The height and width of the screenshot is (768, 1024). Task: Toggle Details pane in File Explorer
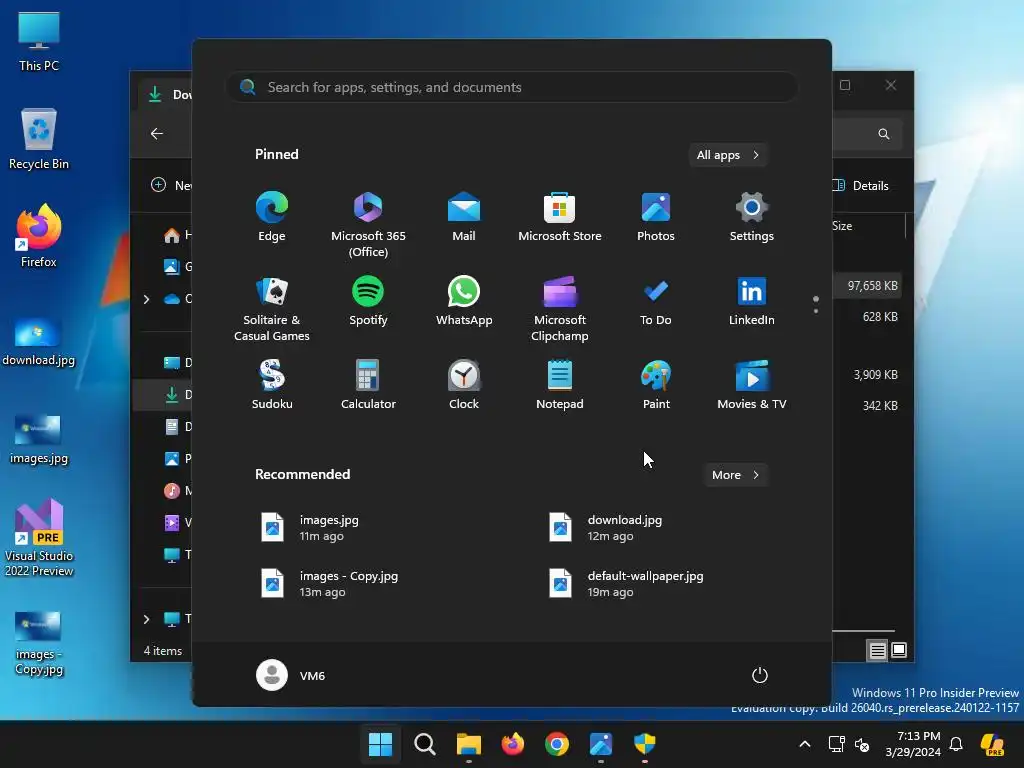pyautogui.click(x=860, y=185)
